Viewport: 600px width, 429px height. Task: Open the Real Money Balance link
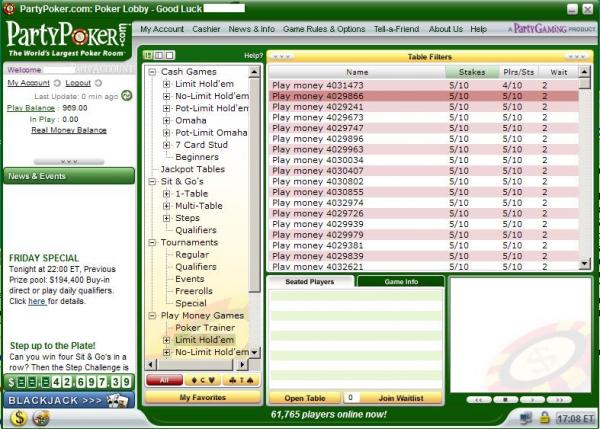pyautogui.click(x=69, y=130)
